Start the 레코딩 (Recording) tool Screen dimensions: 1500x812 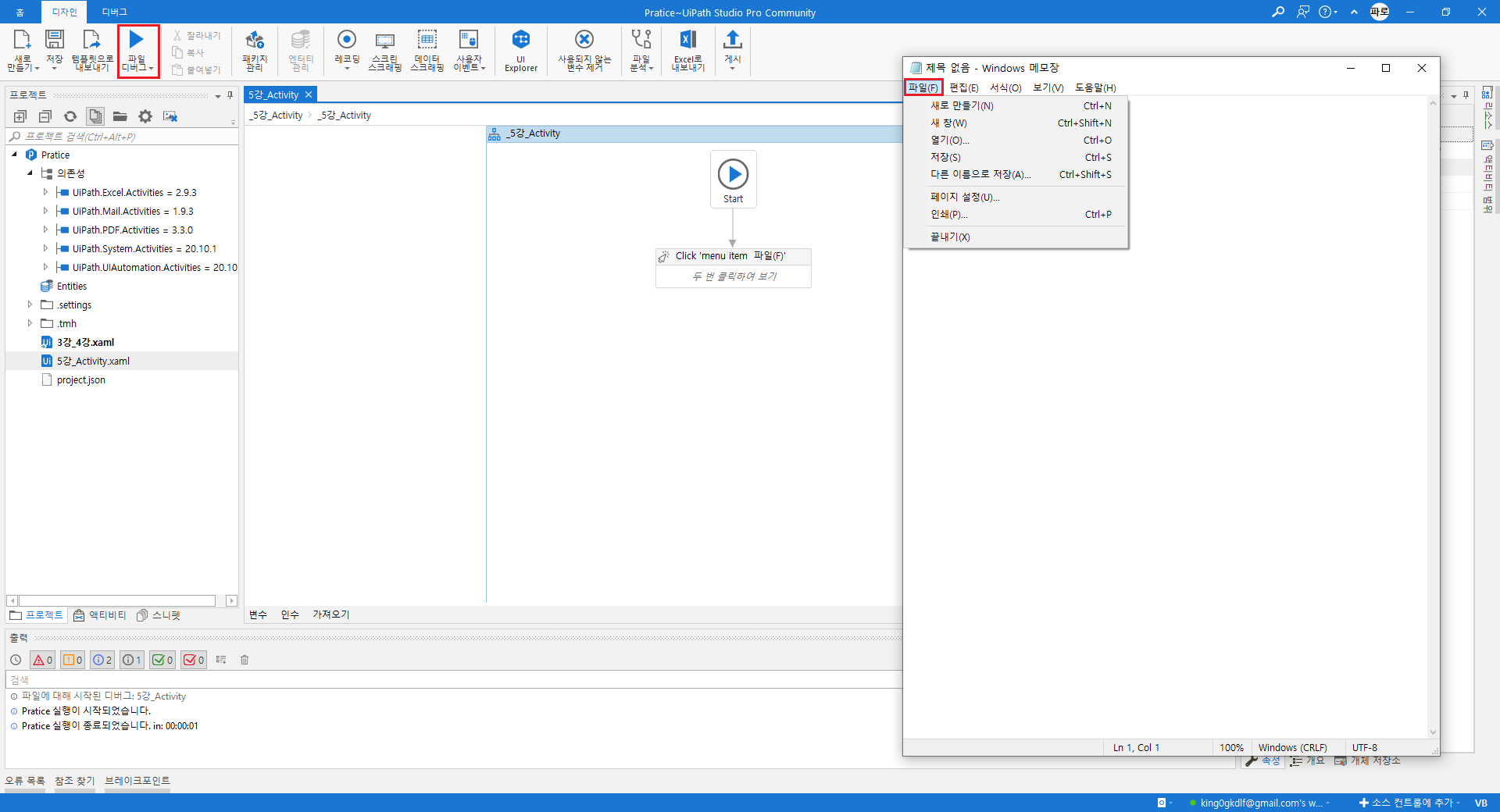pos(347,39)
